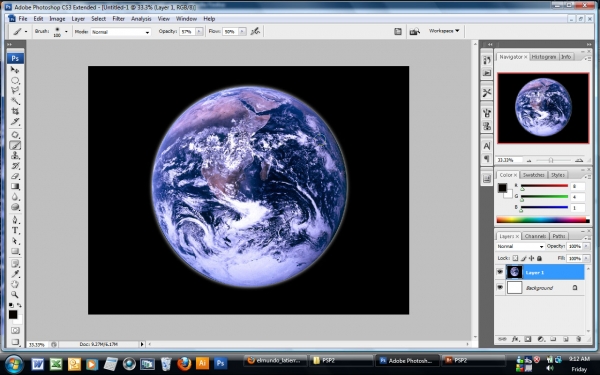Open the layer Opacity arrow in Layers panel
Viewport: 600px width, 375px height.
coord(587,246)
